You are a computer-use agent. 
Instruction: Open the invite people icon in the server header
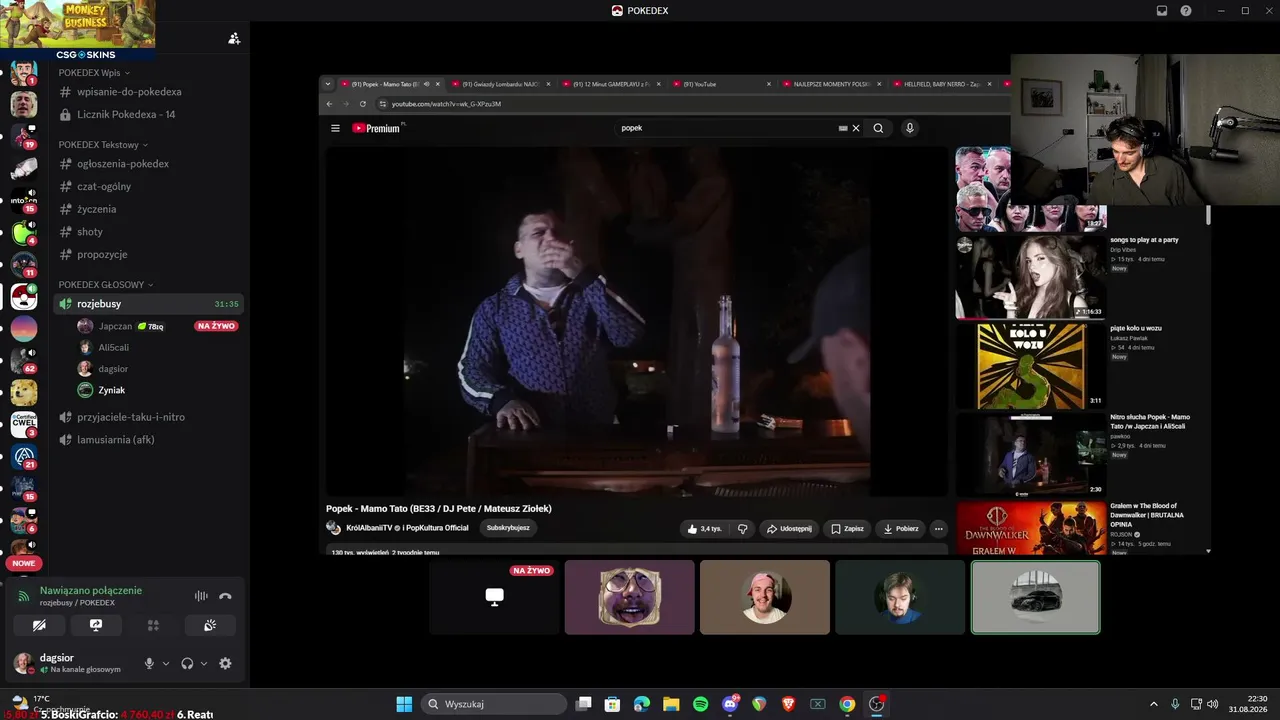coord(234,38)
